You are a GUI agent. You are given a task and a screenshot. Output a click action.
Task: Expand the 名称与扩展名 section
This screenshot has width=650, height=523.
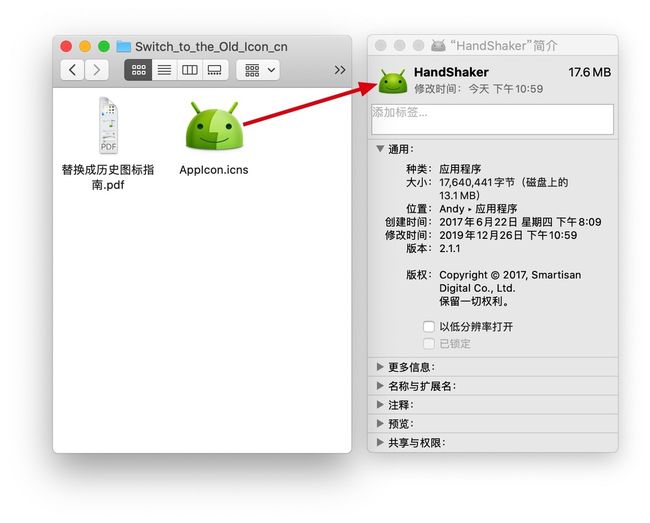380,385
